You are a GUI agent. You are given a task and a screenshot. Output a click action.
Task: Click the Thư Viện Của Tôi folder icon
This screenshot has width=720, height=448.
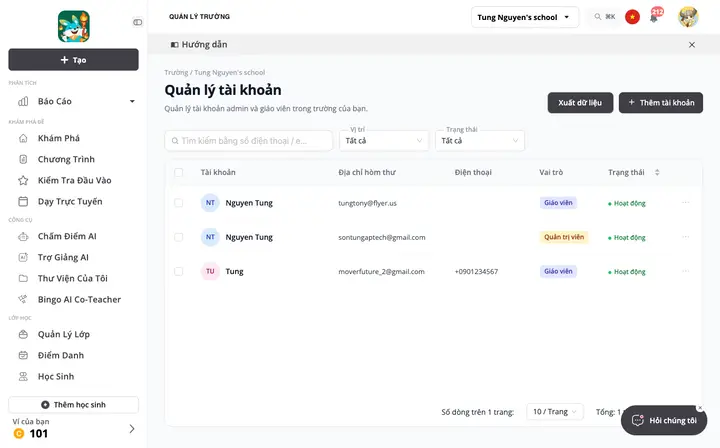[x=23, y=278]
